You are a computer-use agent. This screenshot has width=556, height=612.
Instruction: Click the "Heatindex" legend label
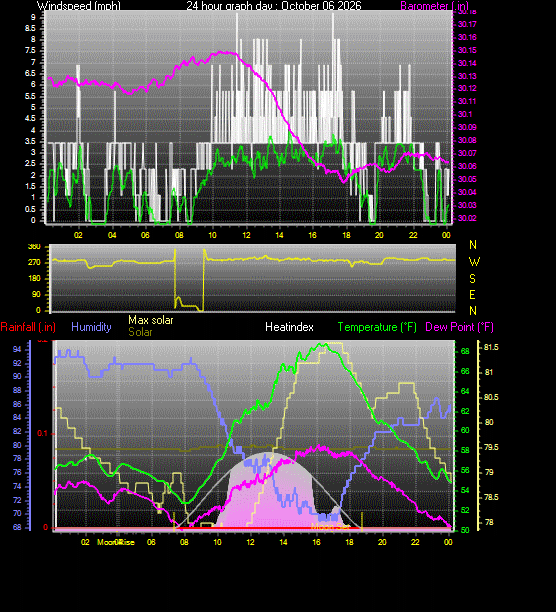point(289,327)
